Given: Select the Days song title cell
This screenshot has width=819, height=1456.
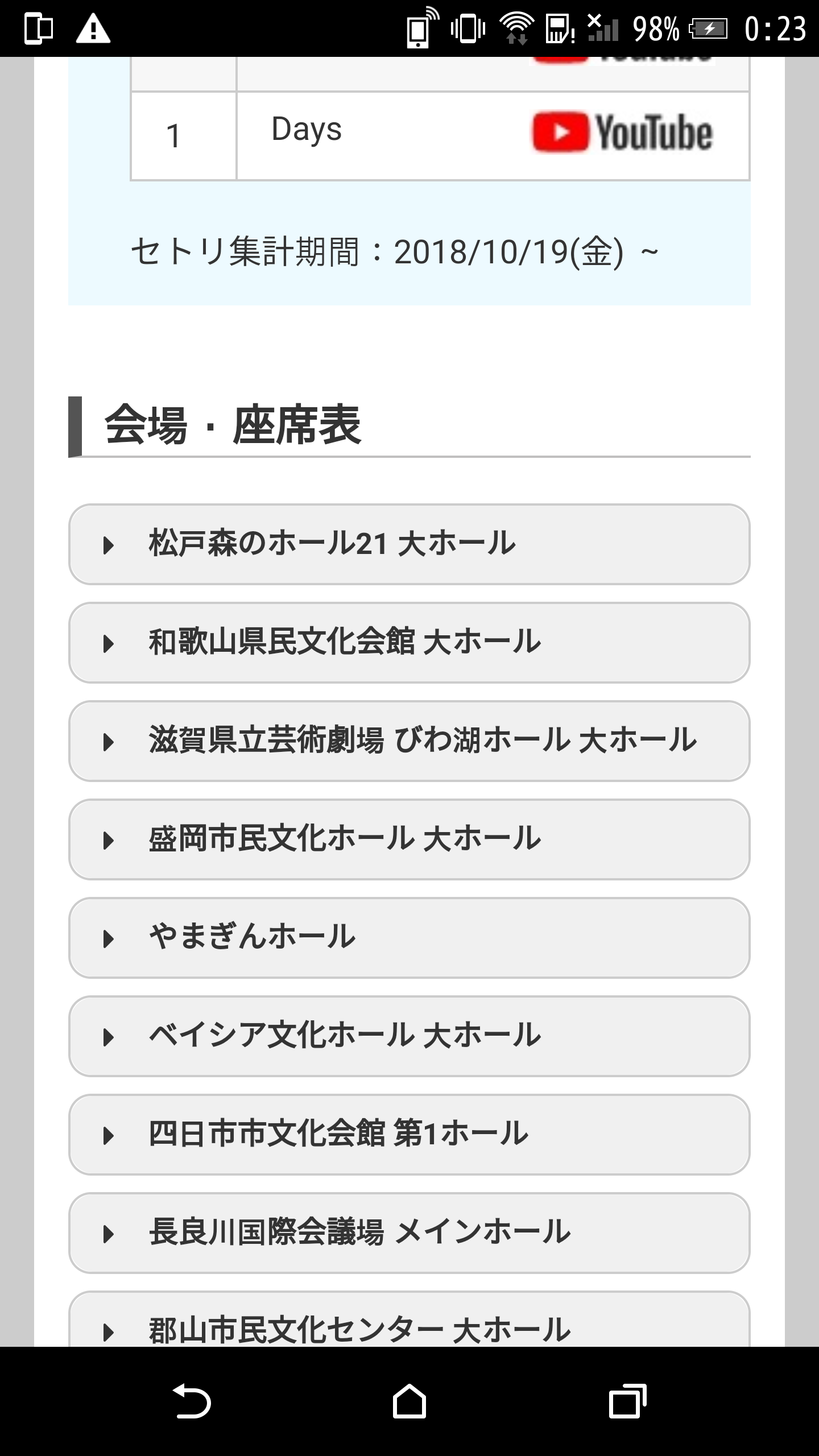Looking at the screenshot, I should pos(307,129).
